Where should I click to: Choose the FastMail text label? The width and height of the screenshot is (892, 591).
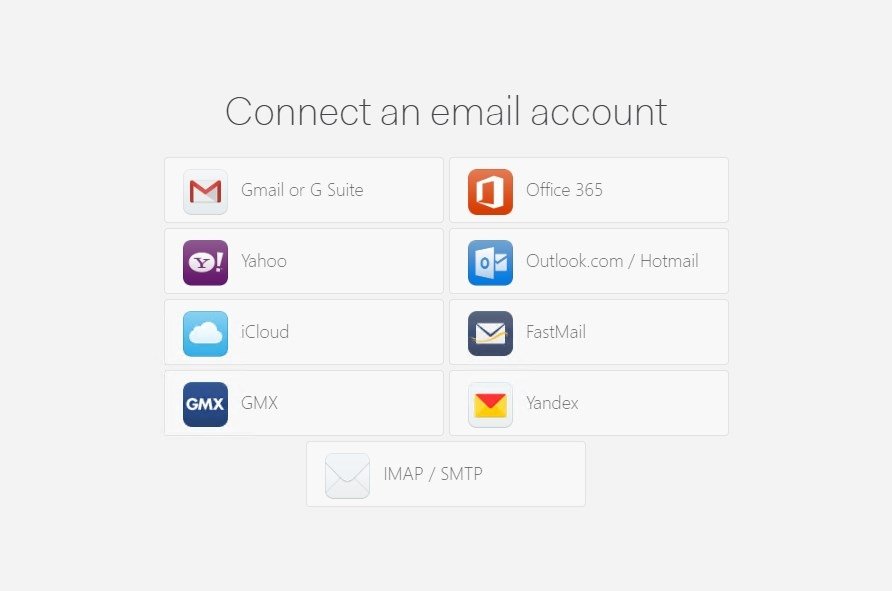(556, 332)
